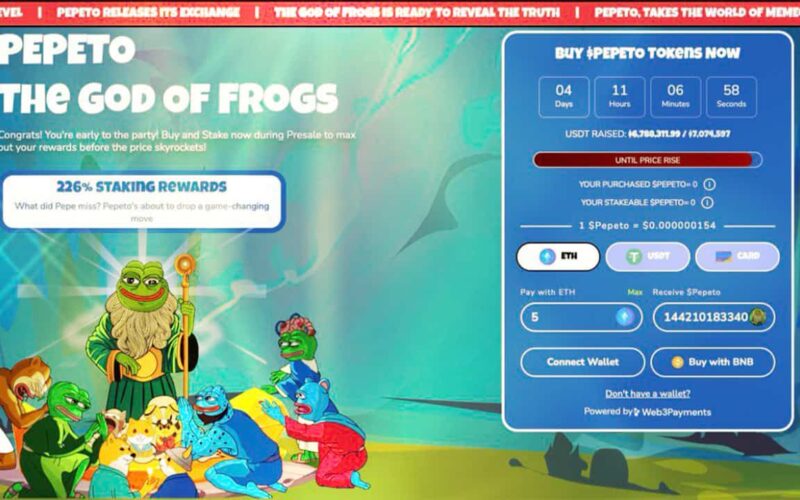Click the Web3Payments logo icon

click(x=636, y=412)
